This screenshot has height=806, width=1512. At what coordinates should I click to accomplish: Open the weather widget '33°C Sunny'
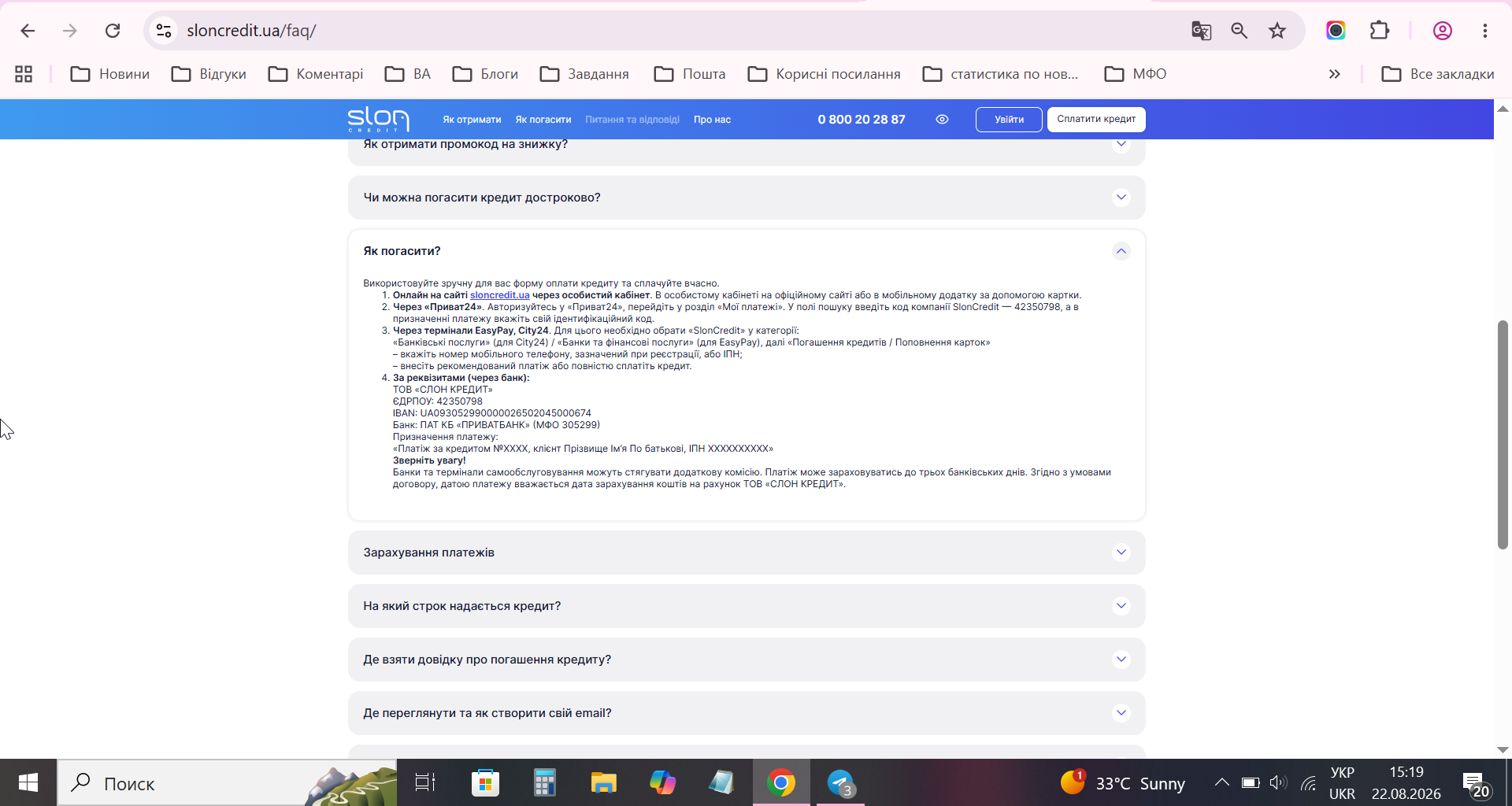click(x=1123, y=783)
